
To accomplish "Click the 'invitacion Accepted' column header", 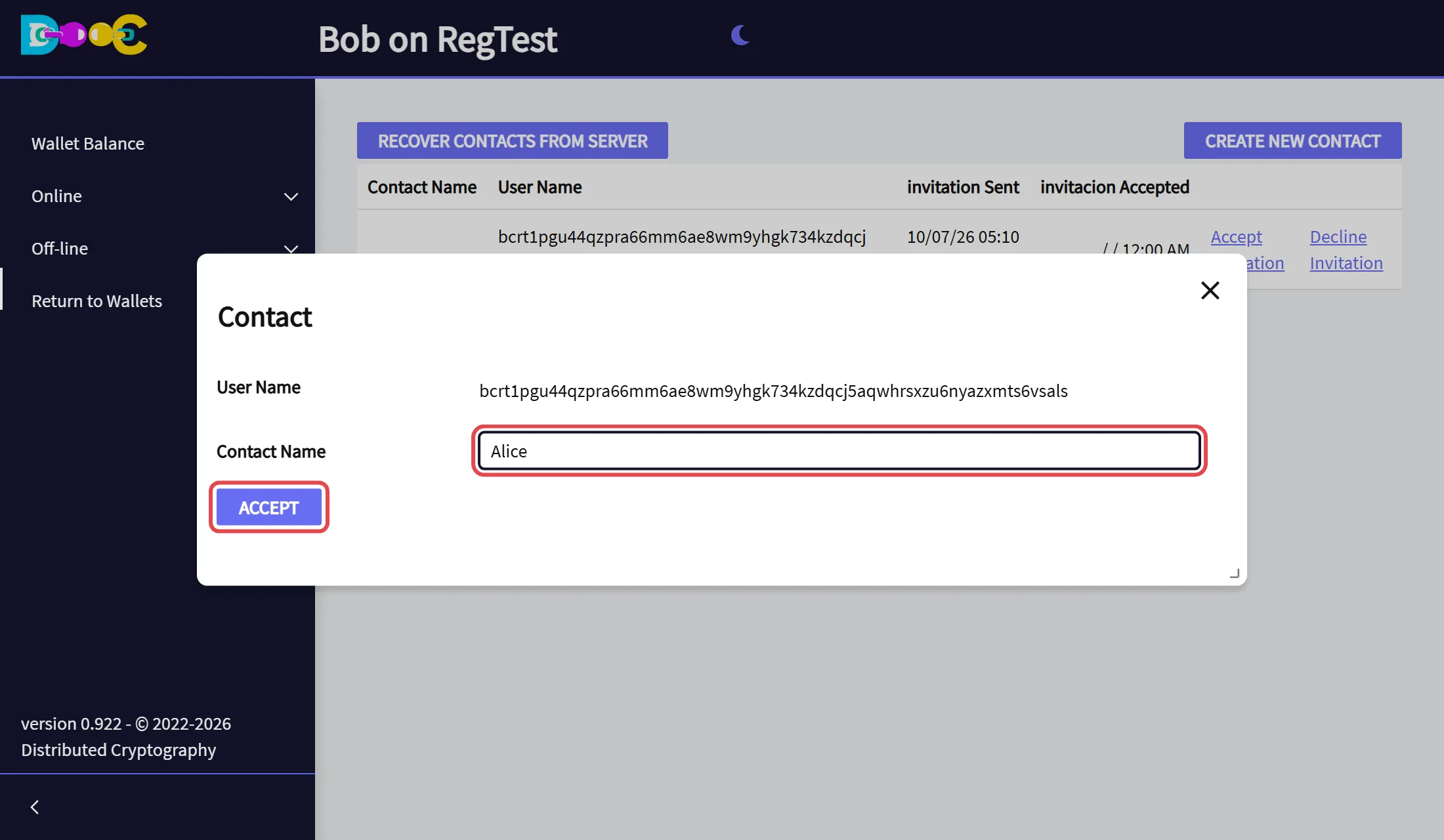I will pyautogui.click(x=1115, y=187).
